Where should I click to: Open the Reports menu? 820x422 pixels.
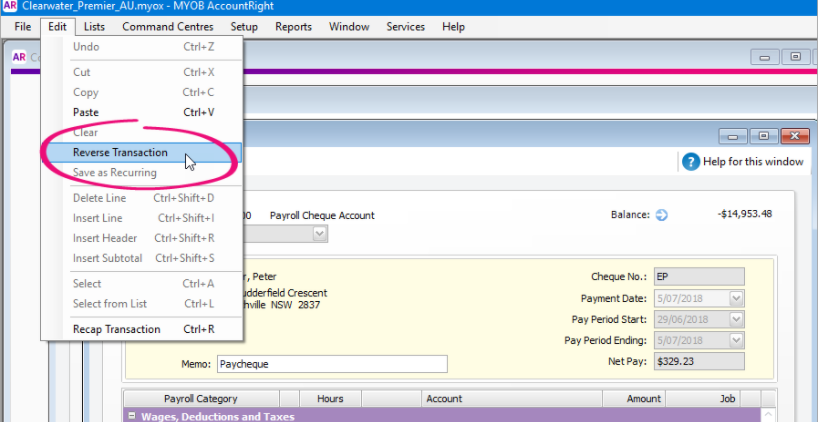293,27
